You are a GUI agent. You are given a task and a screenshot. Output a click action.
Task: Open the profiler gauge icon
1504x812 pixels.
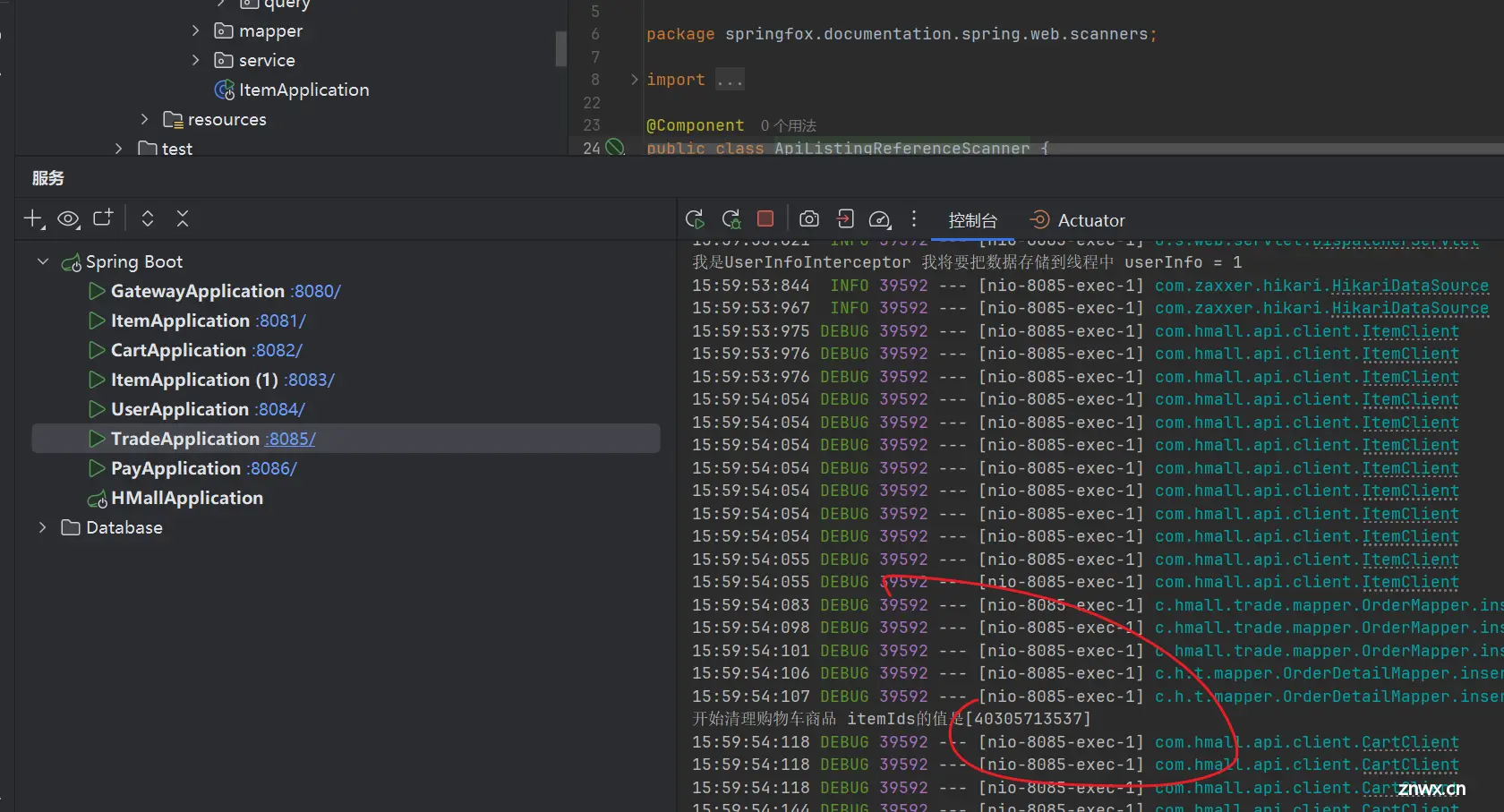tap(880, 219)
